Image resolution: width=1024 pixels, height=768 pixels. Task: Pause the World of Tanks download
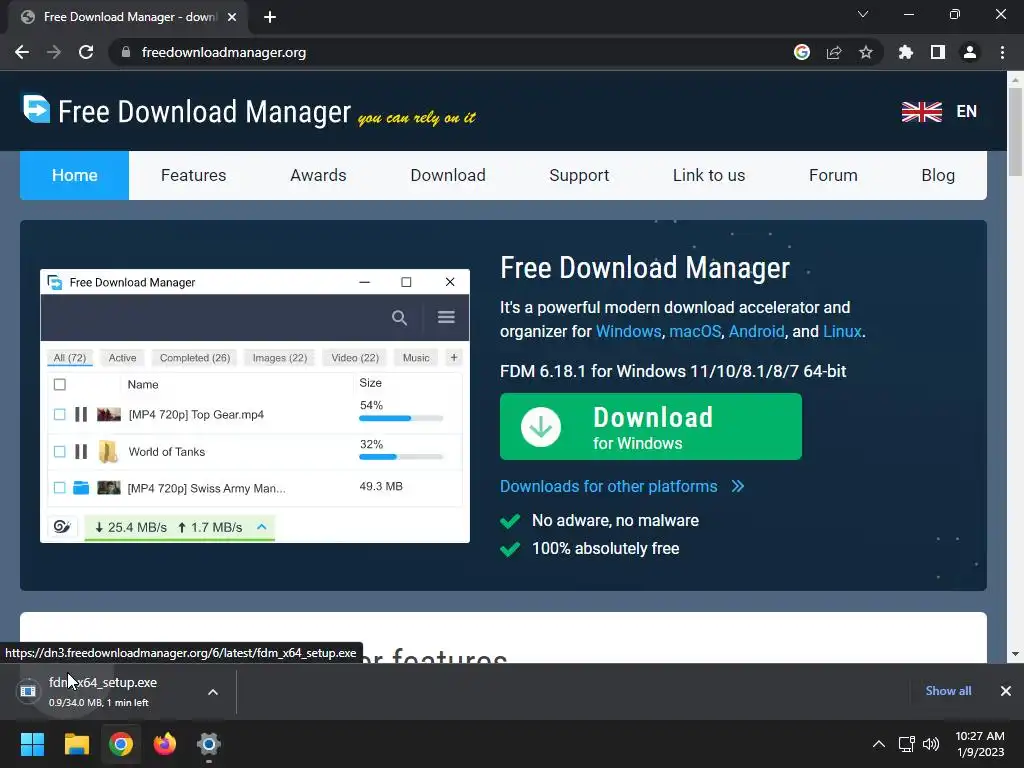point(81,451)
